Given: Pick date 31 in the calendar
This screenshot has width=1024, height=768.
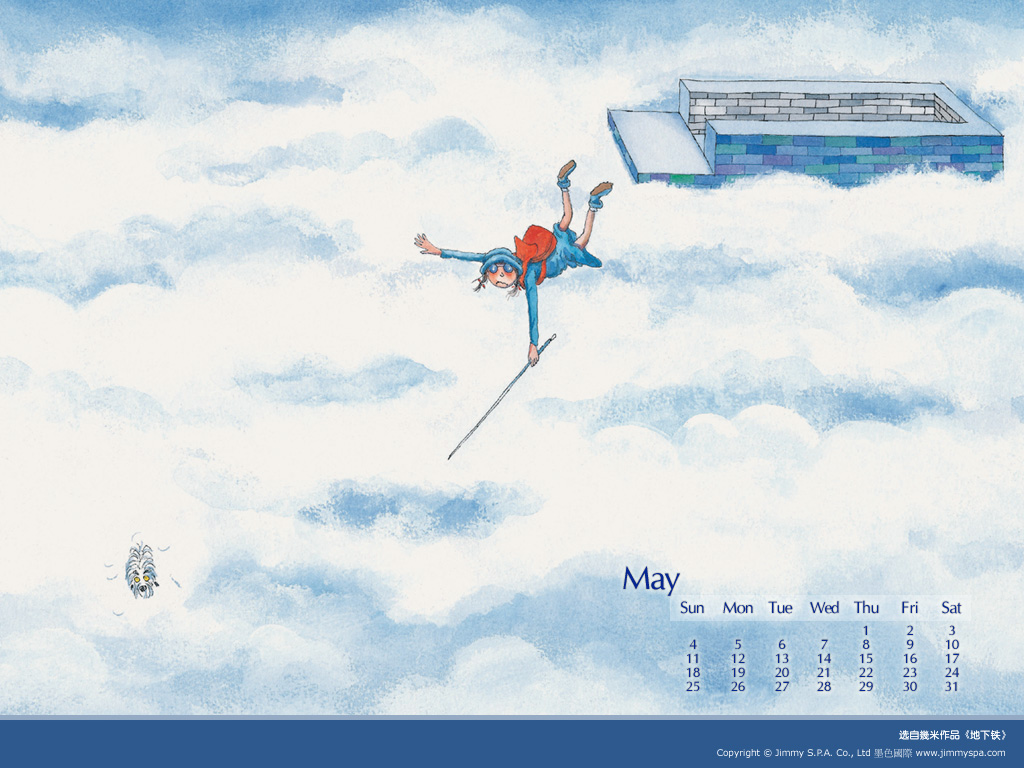Looking at the screenshot, I should click(x=951, y=687).
